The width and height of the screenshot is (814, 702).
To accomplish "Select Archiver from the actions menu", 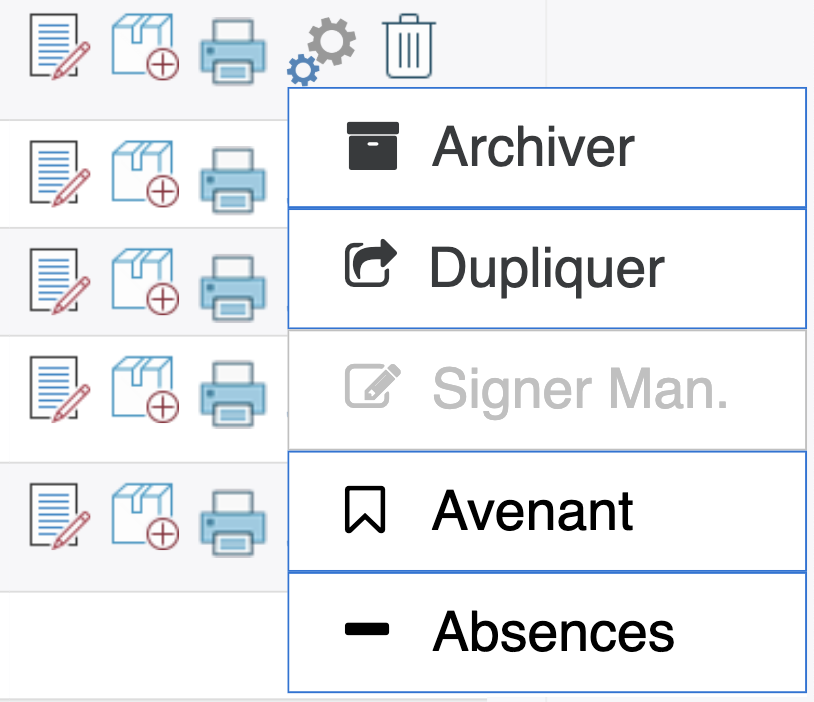I will point(547,148).
